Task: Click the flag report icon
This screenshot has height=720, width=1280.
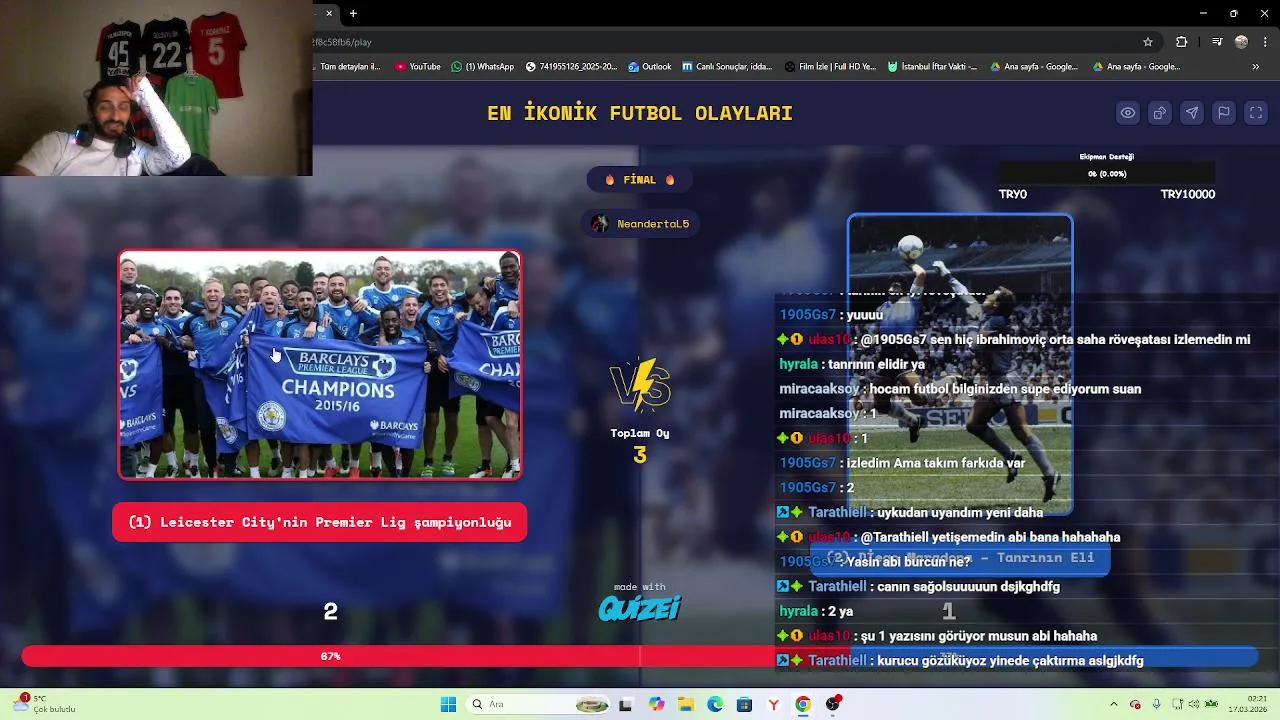Action: pos(1224,113)
